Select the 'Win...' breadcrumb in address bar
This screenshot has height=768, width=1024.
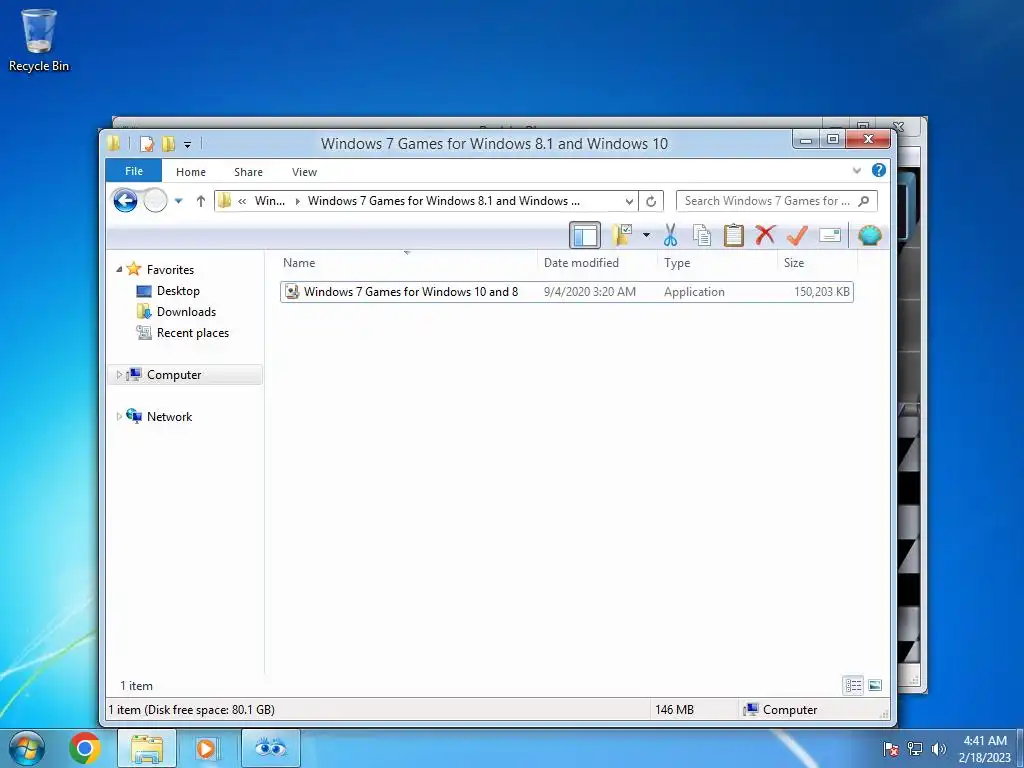(x=270, y=201)
